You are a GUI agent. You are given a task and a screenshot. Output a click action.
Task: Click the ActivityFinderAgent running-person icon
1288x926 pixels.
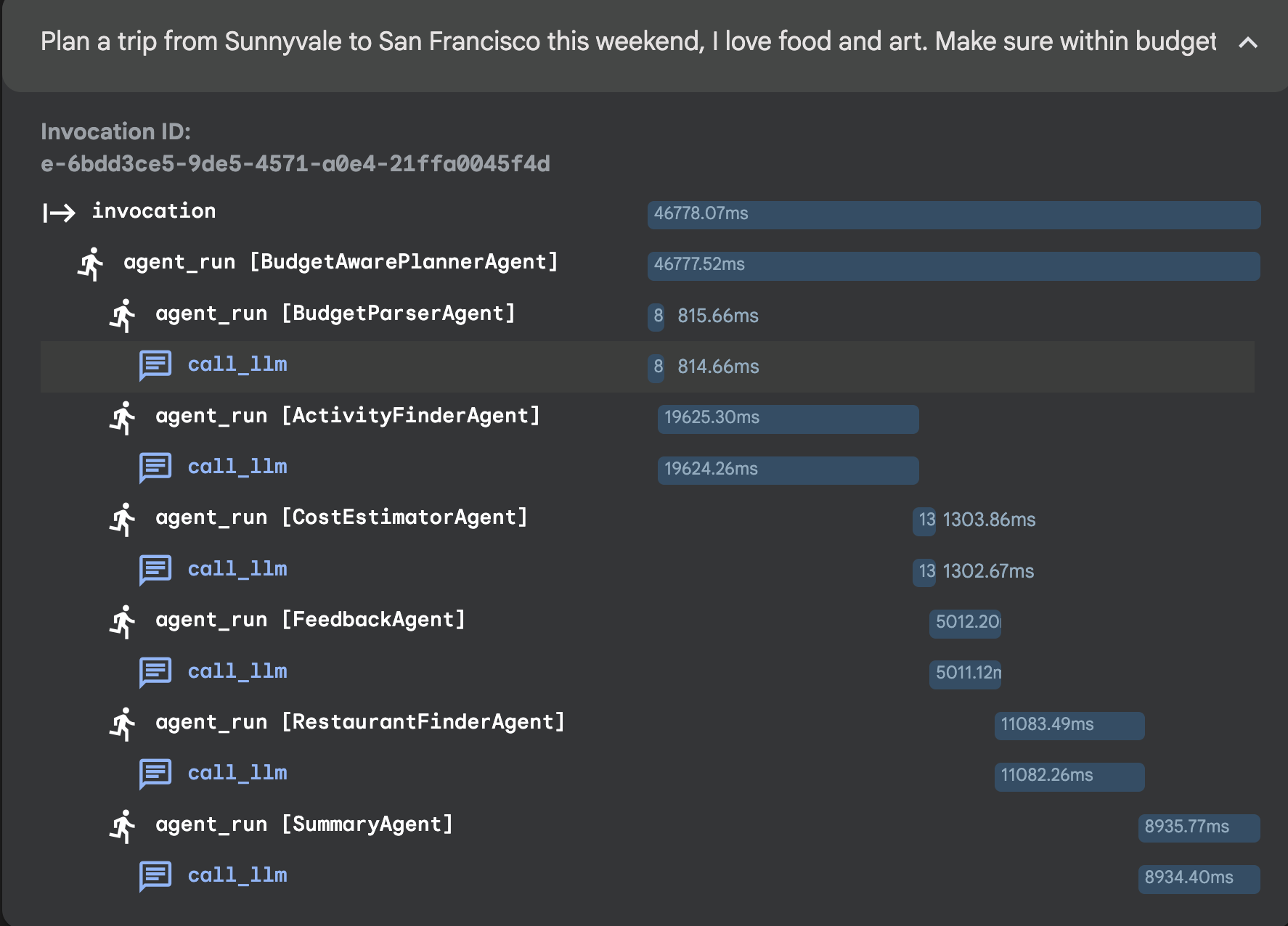[x=123, y=417]
